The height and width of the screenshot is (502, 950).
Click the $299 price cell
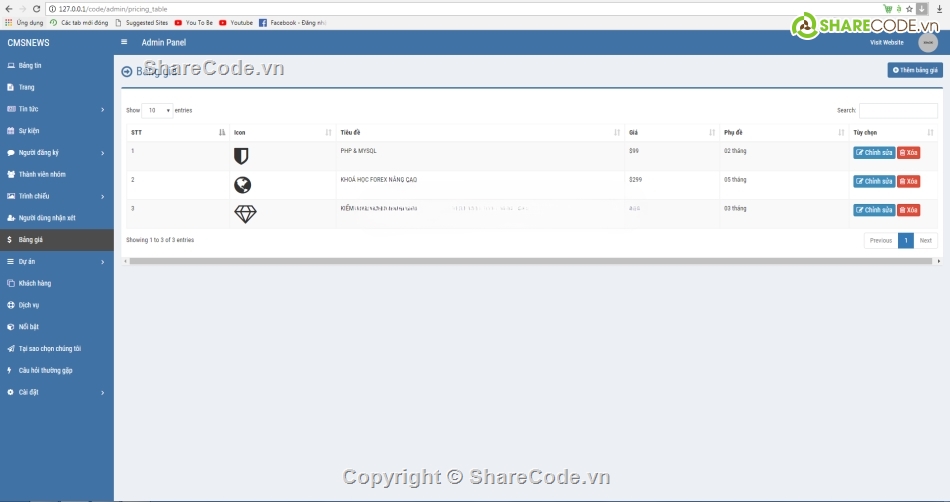[672, 185]
